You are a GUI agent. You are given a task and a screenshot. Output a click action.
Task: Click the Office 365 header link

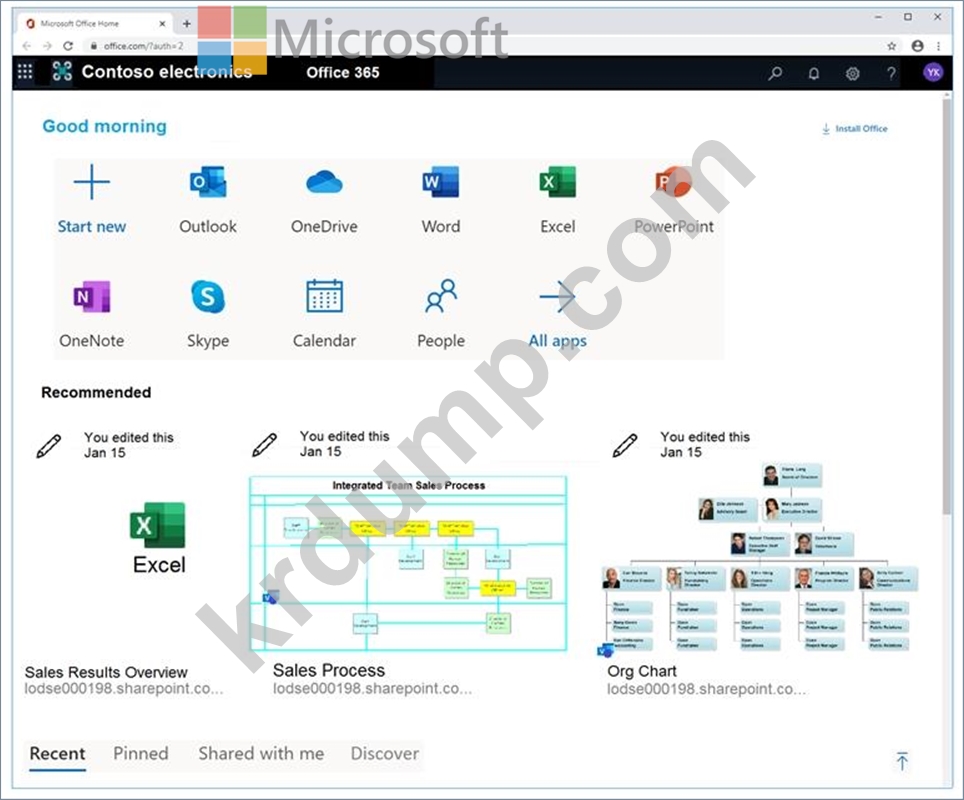pyautogui.click(x=343, y=73)
